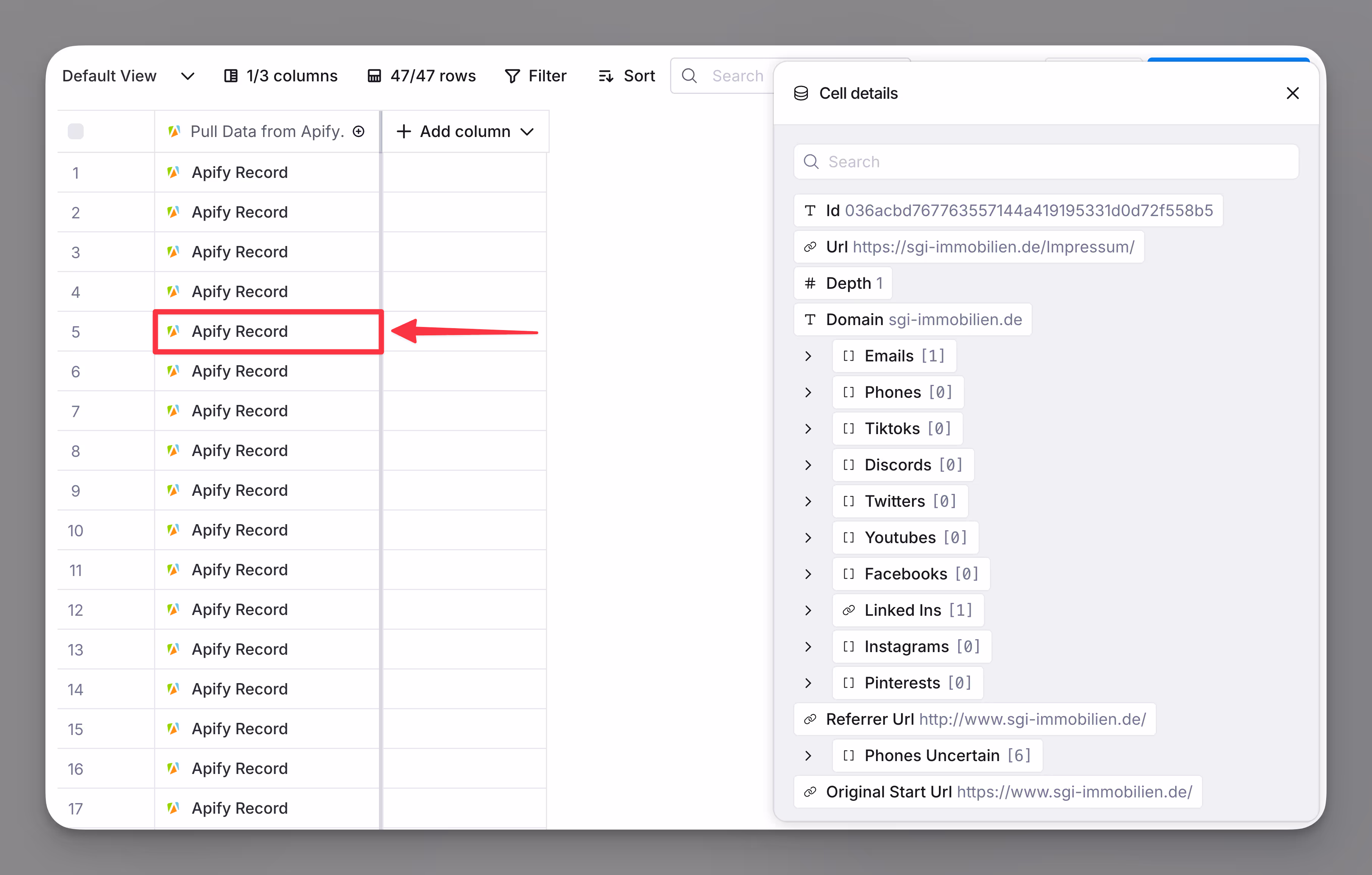Open the sgi-immobilien Impressum Url link
Screen dimensions: 1372x875
point(993,247)
